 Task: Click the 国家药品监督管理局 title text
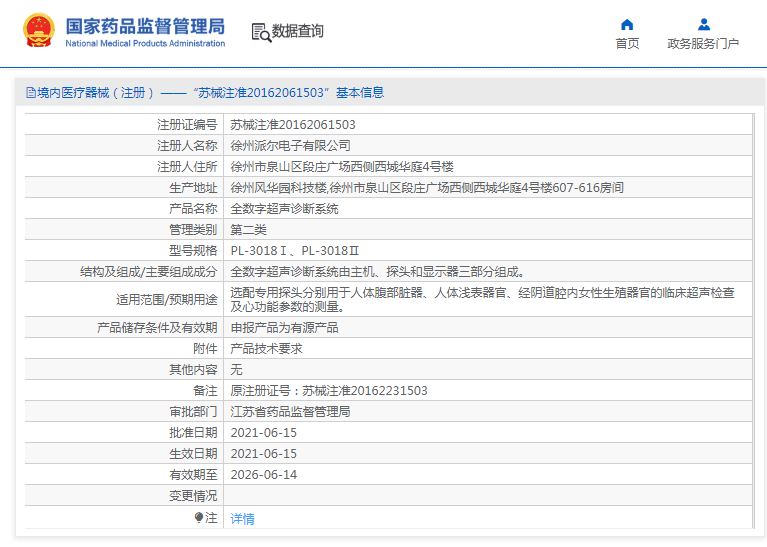(145, 26)
